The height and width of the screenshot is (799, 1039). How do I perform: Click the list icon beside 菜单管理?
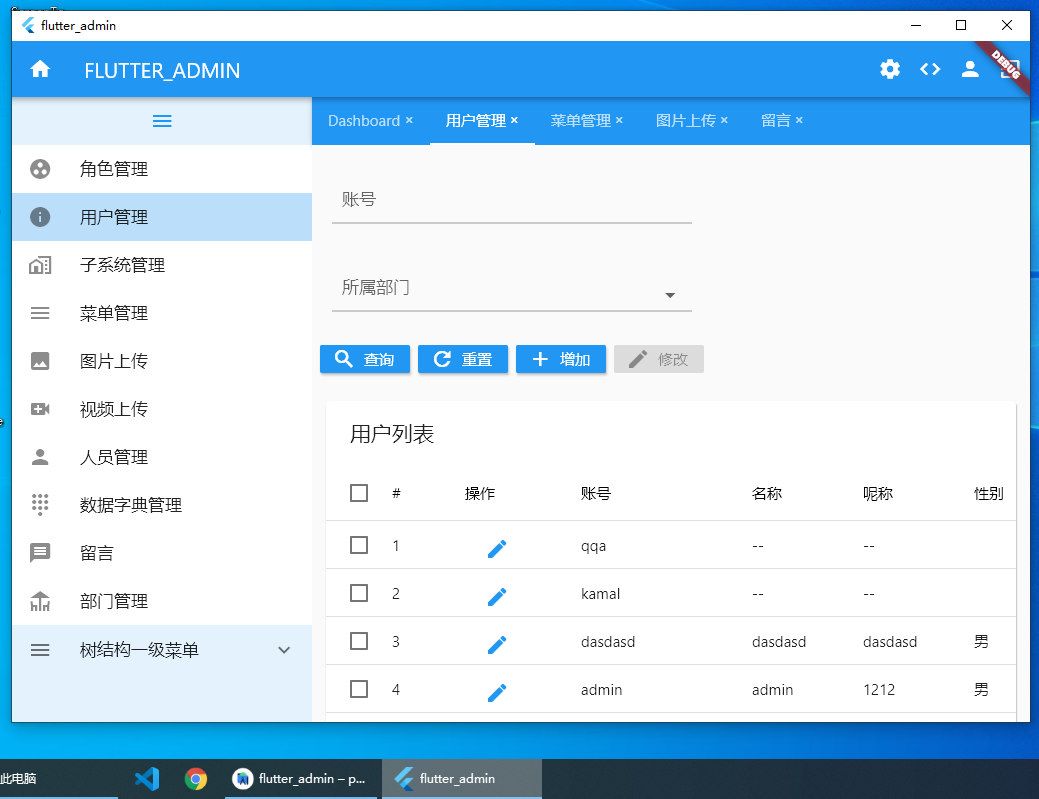40,313
